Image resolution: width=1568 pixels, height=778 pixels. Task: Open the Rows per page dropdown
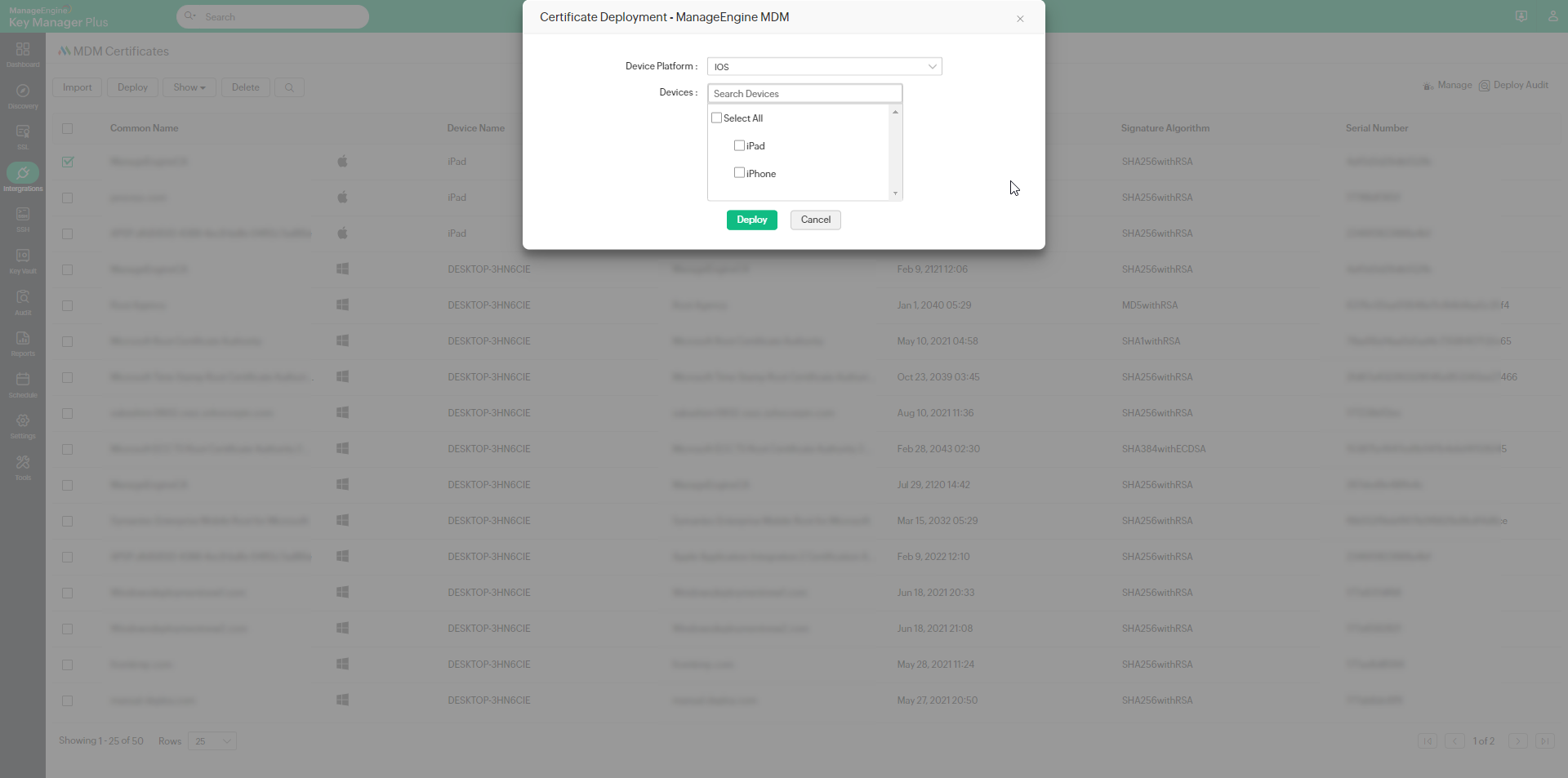click(212, 741)
